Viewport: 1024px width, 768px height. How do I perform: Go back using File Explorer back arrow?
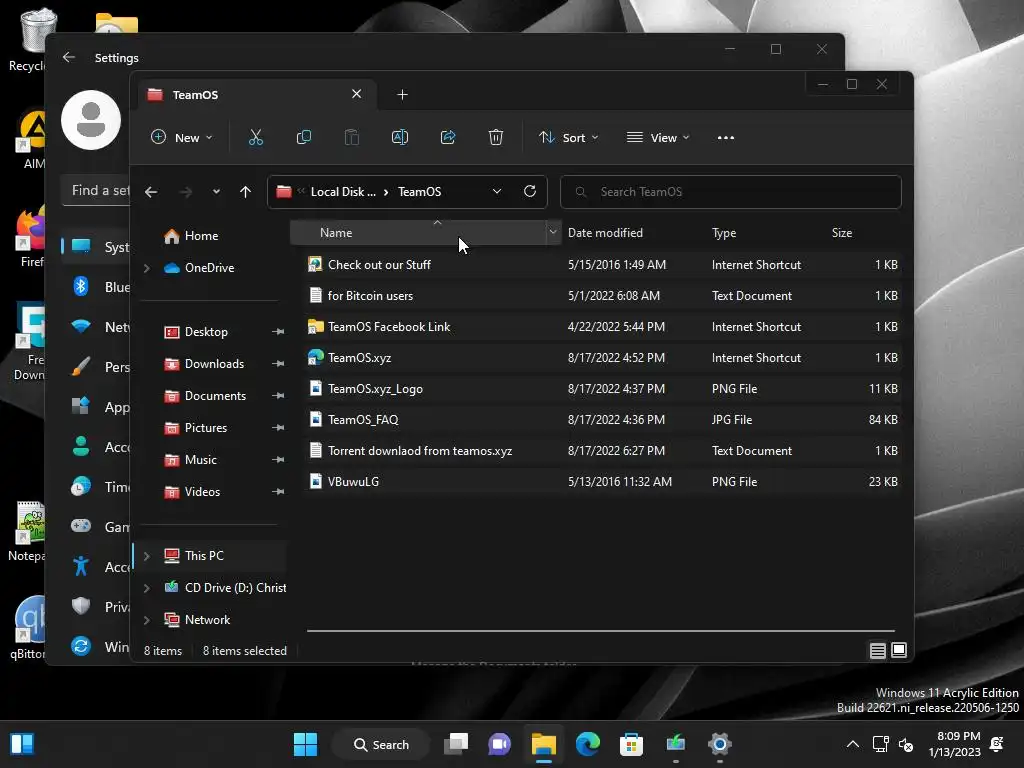click(x=151, y=192)
